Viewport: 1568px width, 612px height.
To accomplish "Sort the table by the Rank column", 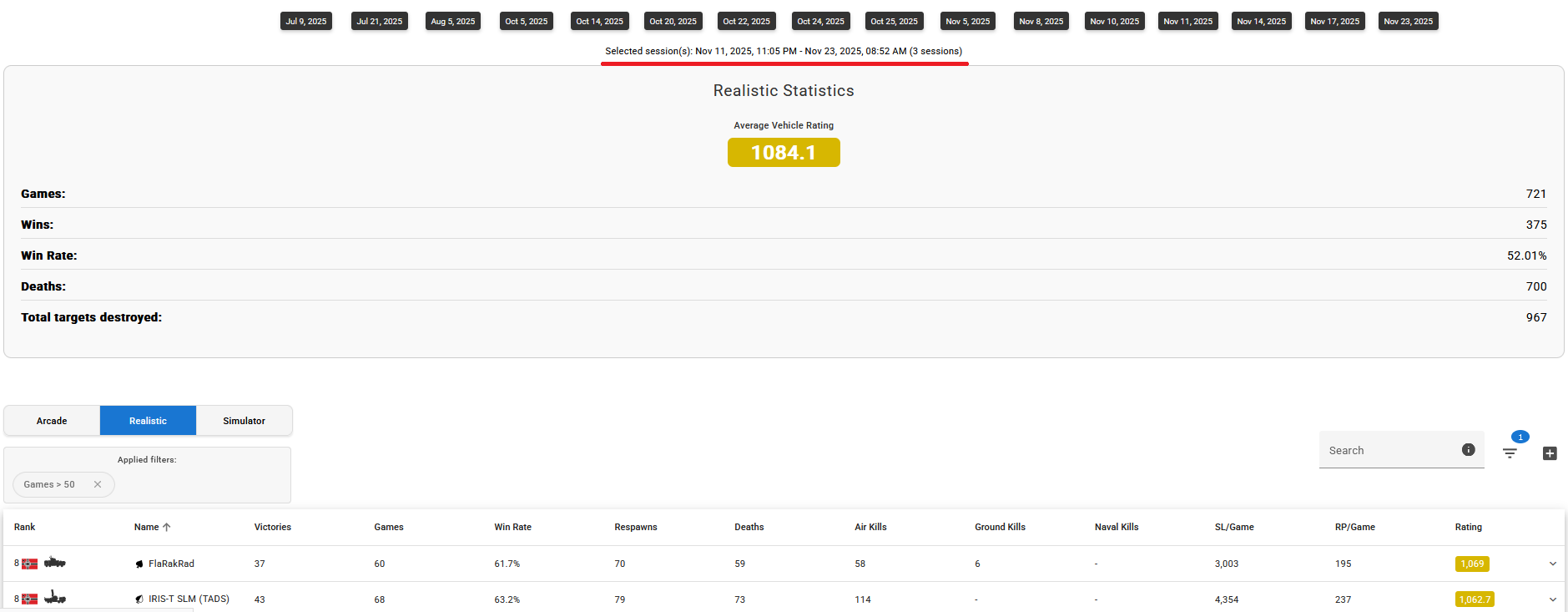I will [x=24, y=527].
